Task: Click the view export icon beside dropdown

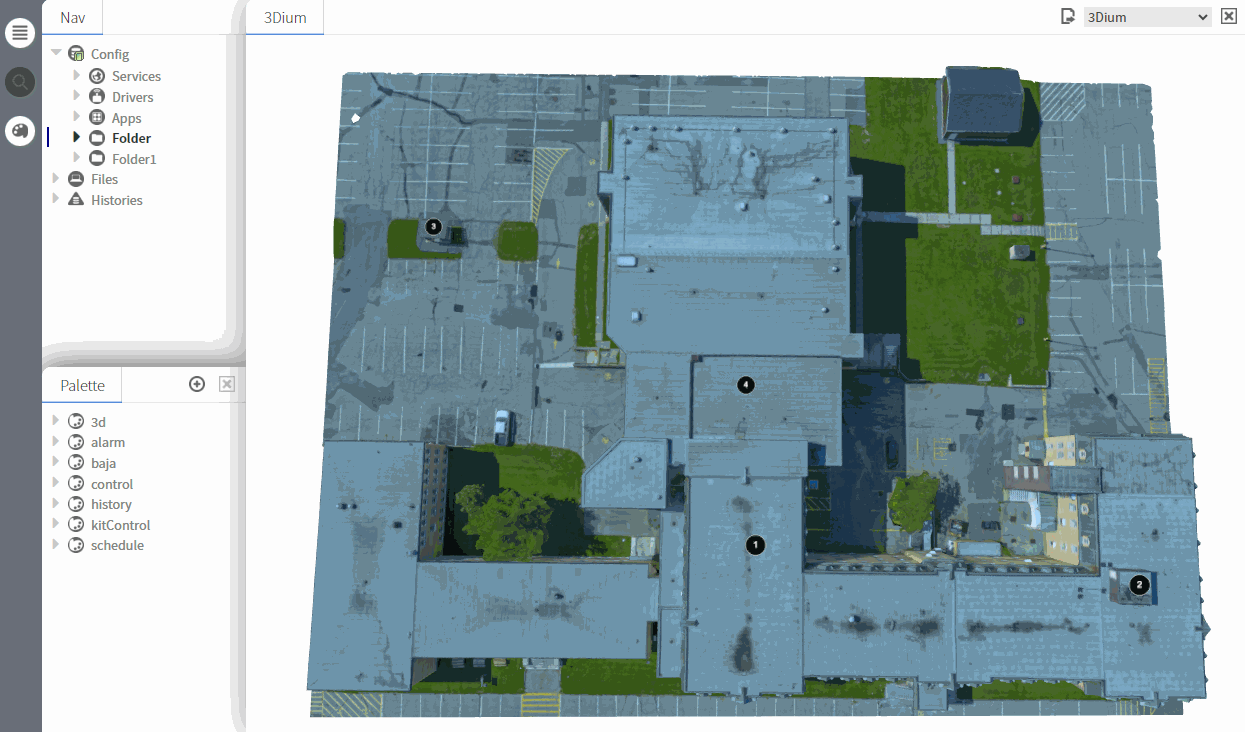Action: click(1068, 16)
